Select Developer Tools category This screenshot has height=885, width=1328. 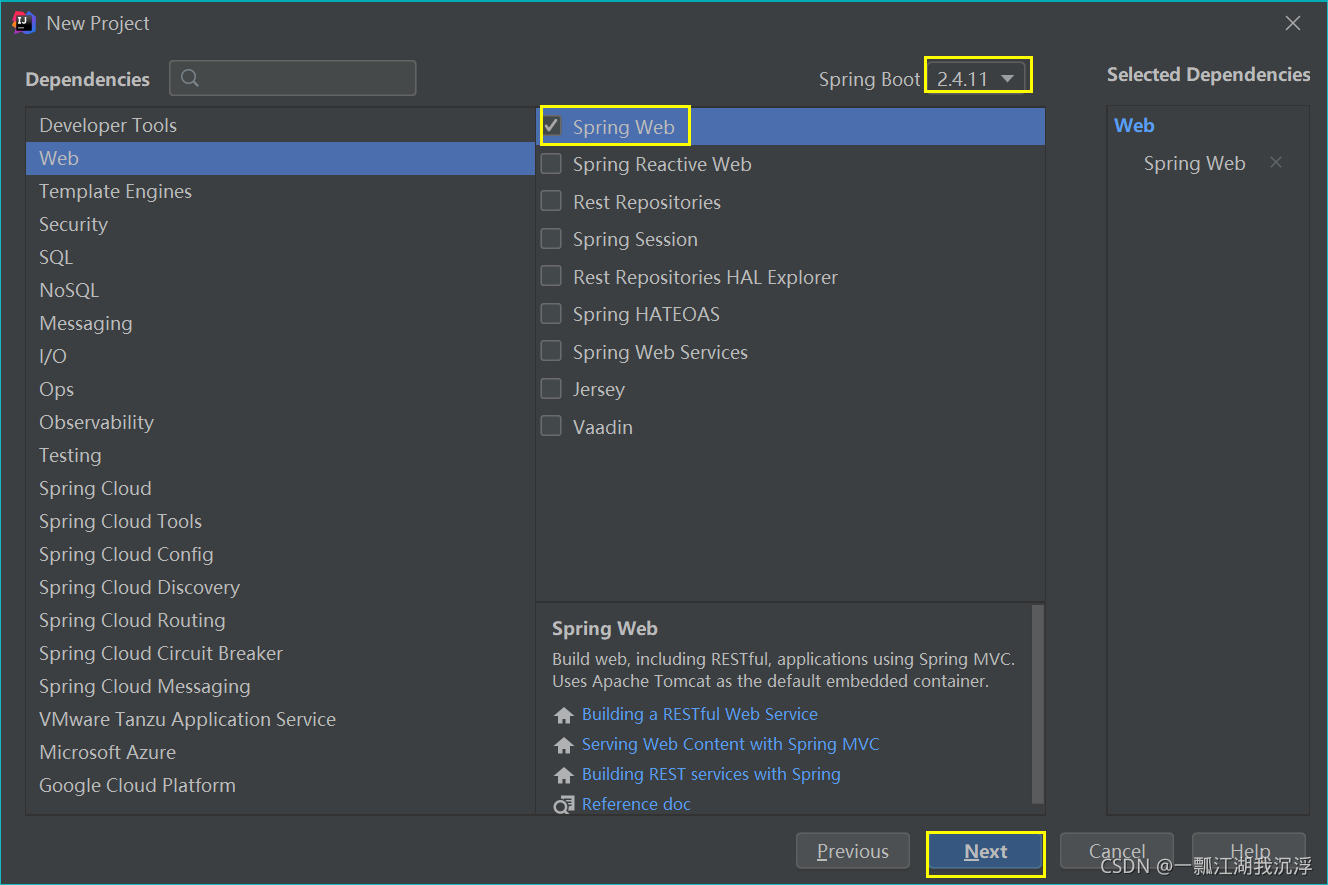280,125
